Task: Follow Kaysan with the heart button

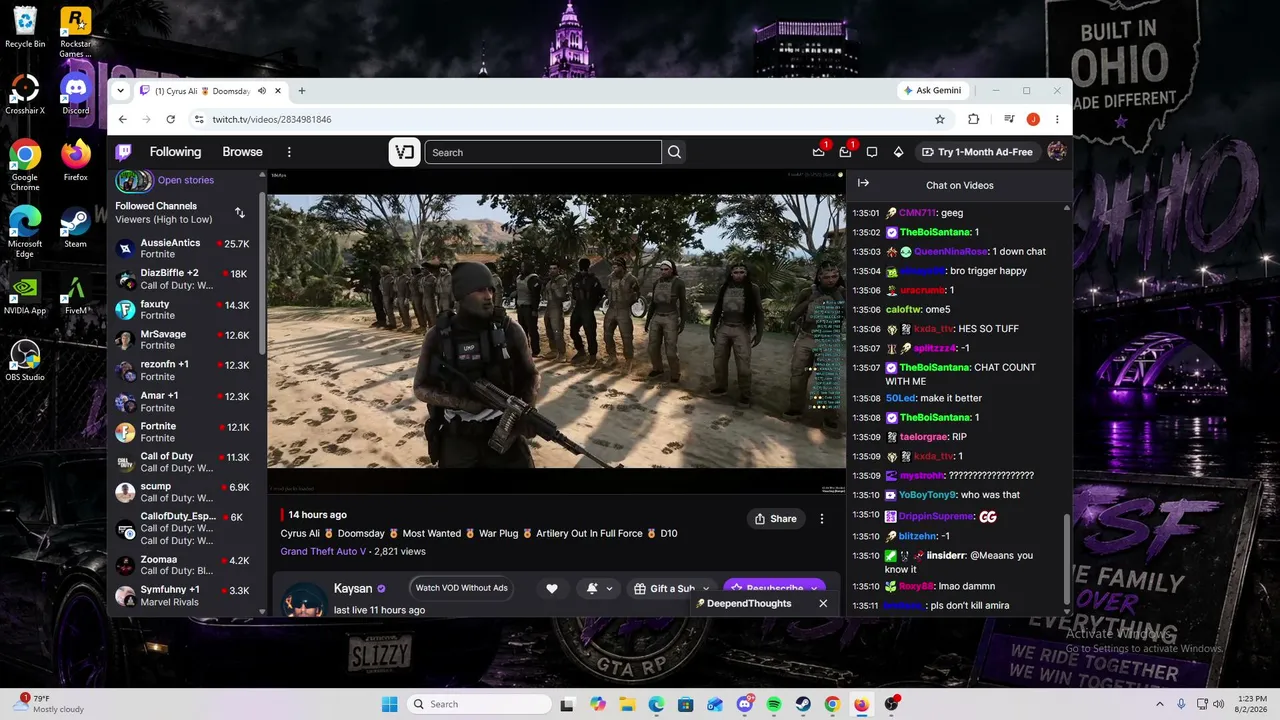Action: click(x=552, y=589)
